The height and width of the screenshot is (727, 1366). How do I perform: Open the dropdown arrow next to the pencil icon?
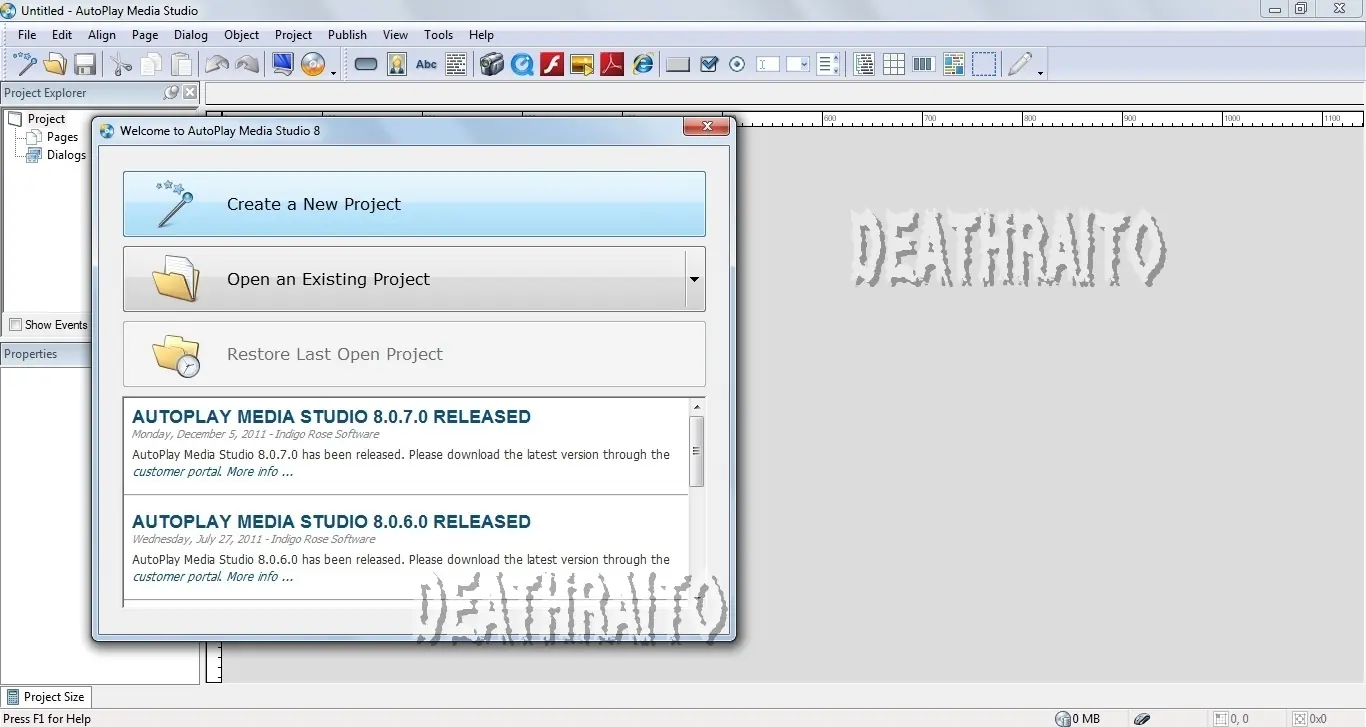click(1040, 72)
